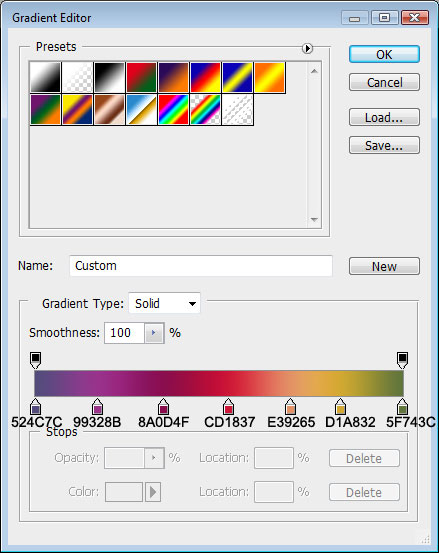Screen dimensions: 439x553
Task: Open the Presets flyout menu arrow
Action: [307, 48]
